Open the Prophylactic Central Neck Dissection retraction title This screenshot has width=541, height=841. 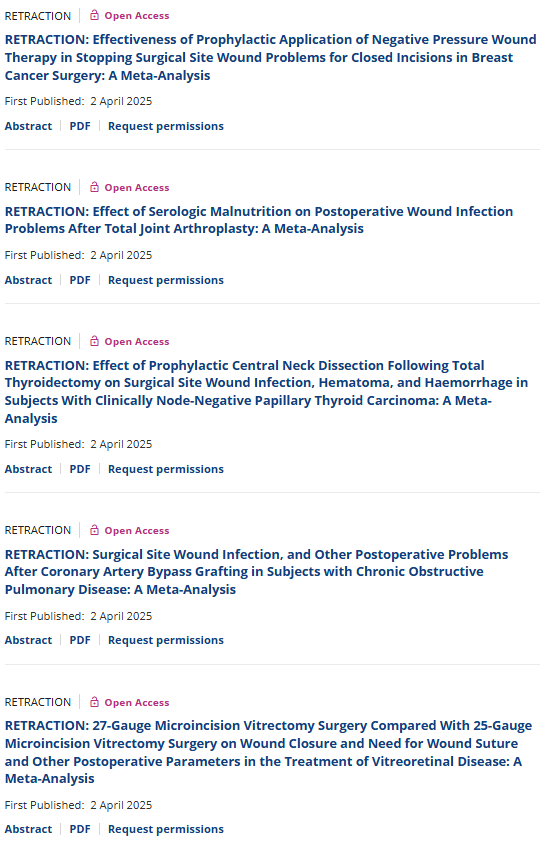click(266, 392)
